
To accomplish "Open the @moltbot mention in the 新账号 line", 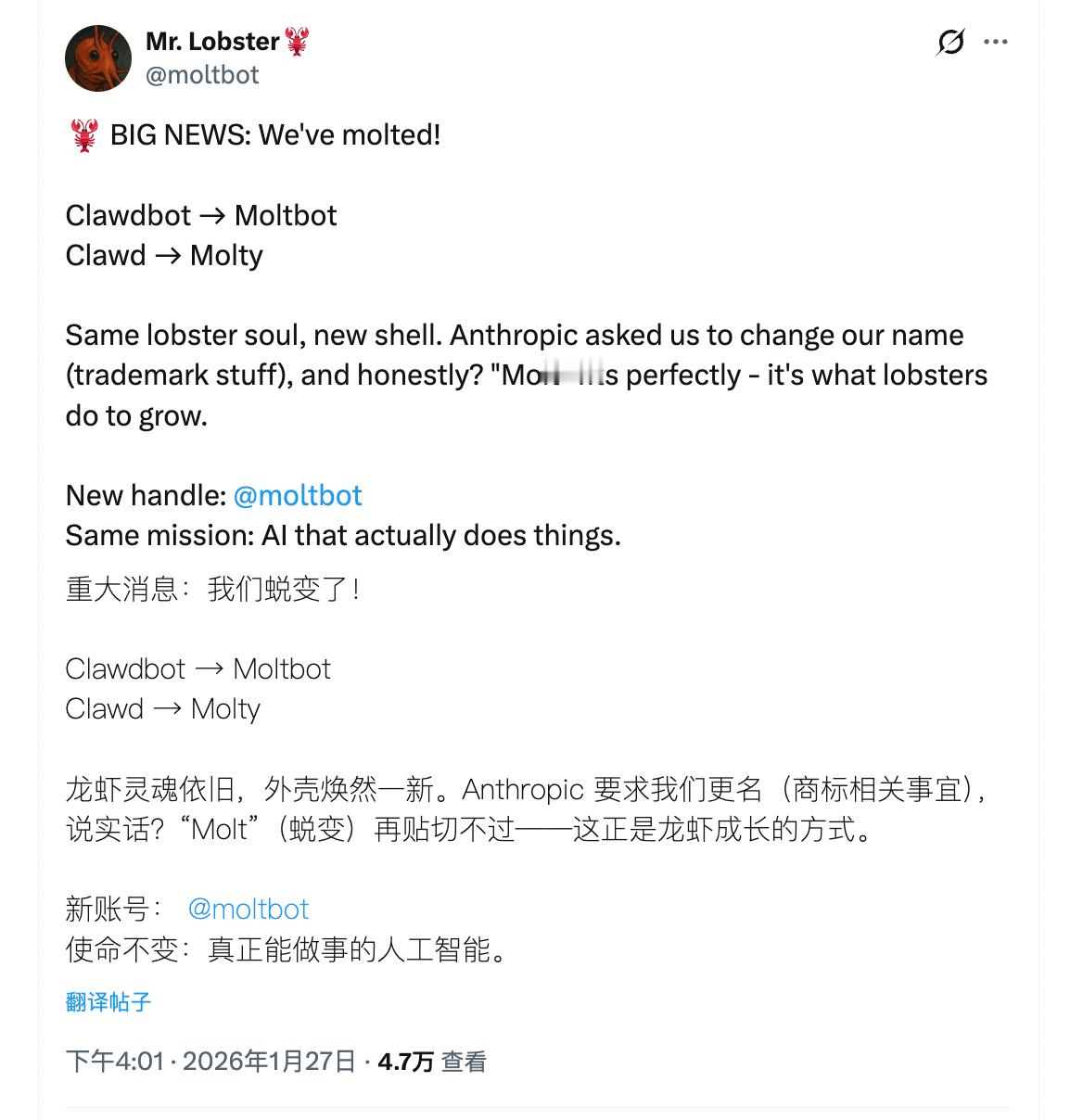I will 248,909.
